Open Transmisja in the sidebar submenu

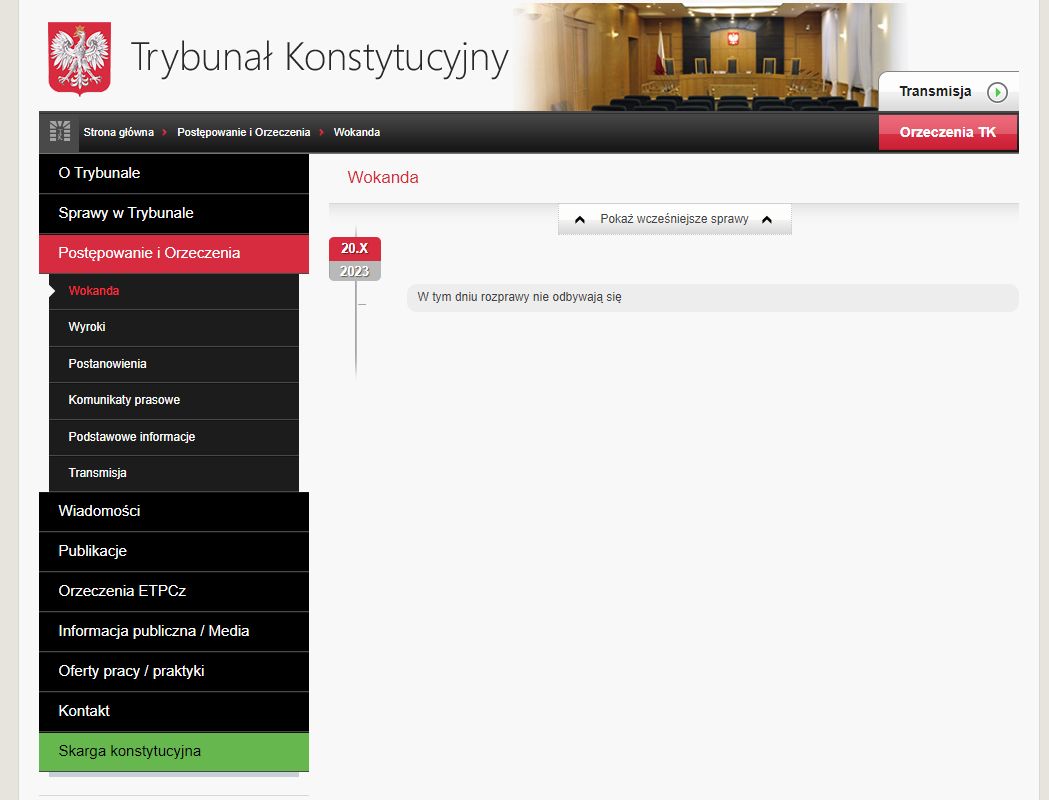(x=174, y=473)
